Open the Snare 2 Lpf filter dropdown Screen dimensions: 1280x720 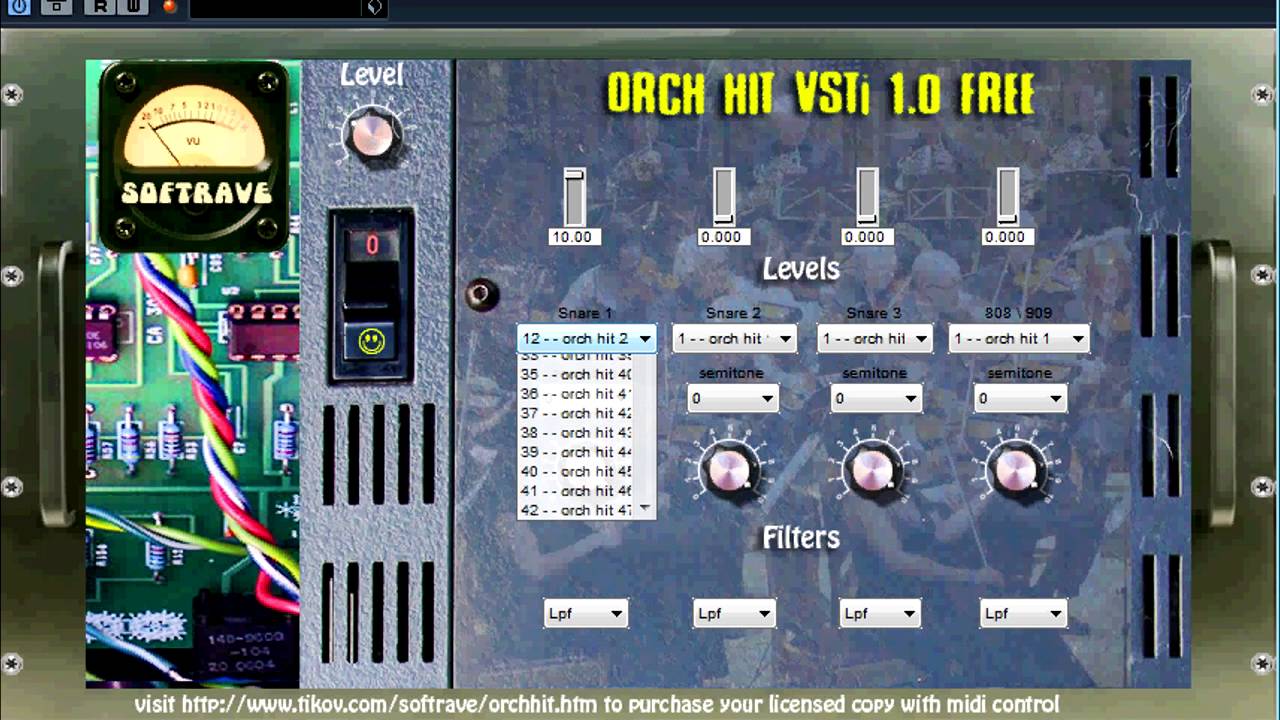734,614
